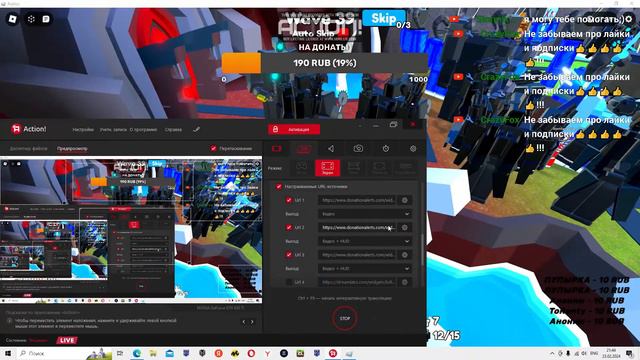This screenshot has width=640, height=360.
Task: Click the LIVE status badge
Action: click(67, 340)
